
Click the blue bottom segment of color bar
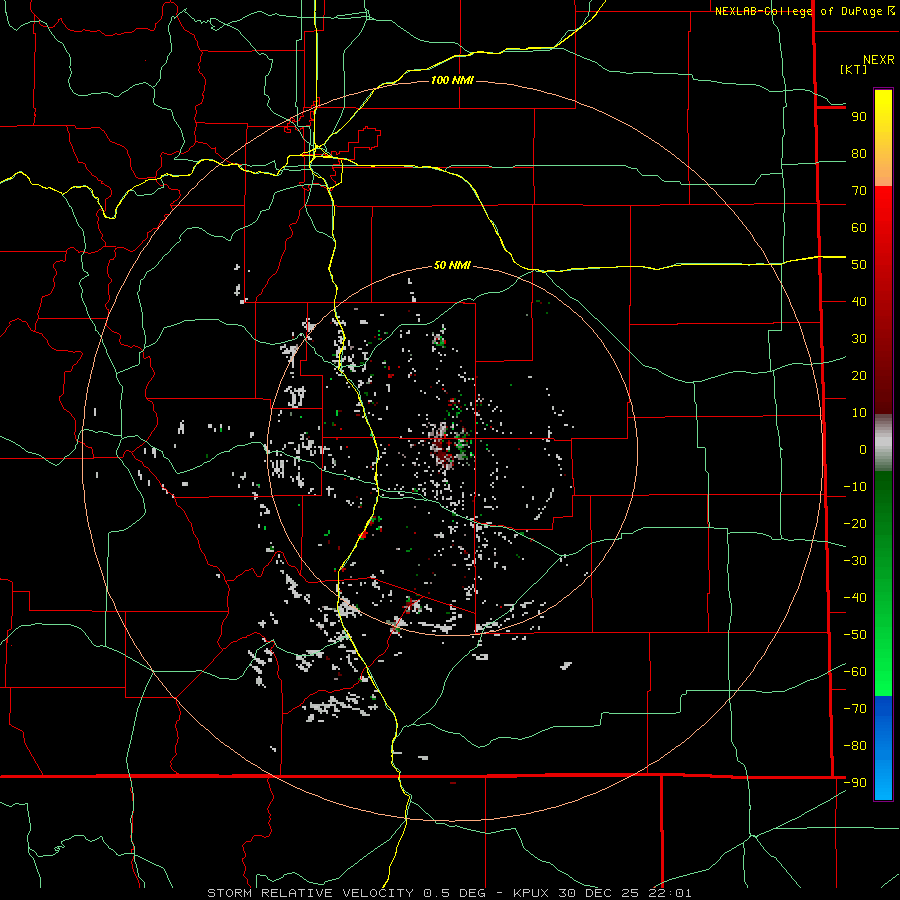(x=883, y=748)
